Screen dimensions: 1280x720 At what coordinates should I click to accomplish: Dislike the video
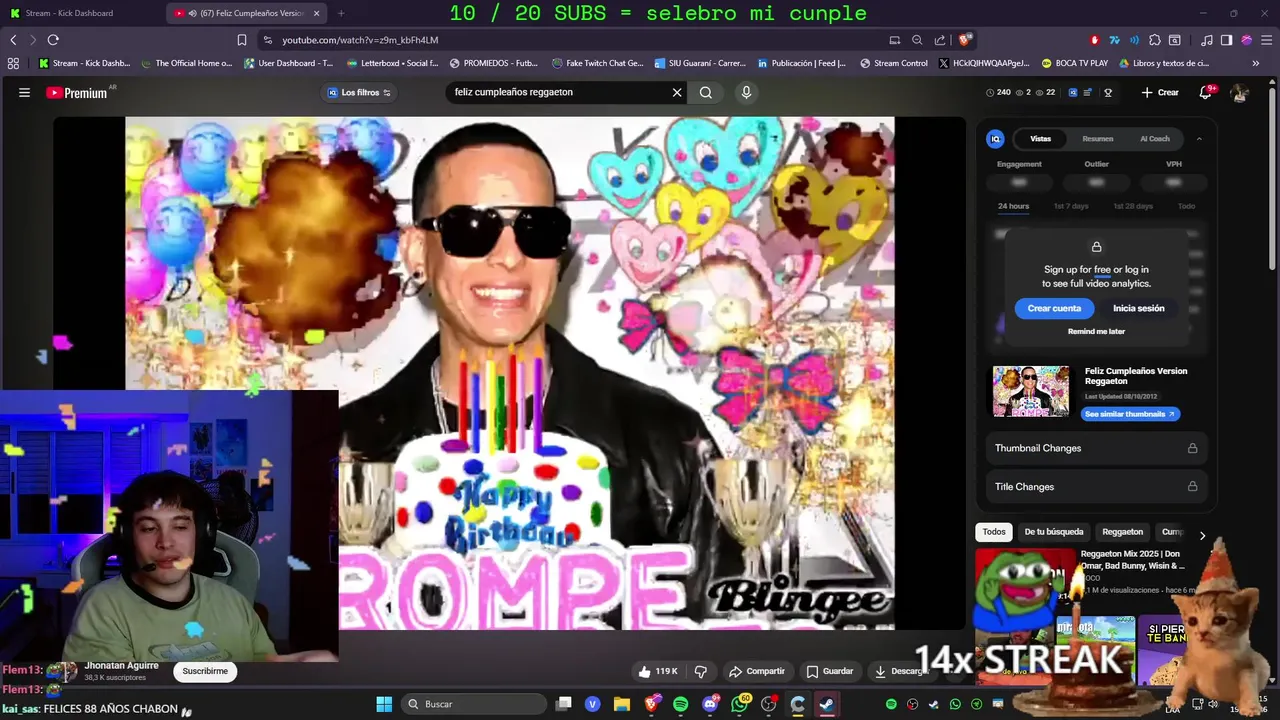point(701,671)
